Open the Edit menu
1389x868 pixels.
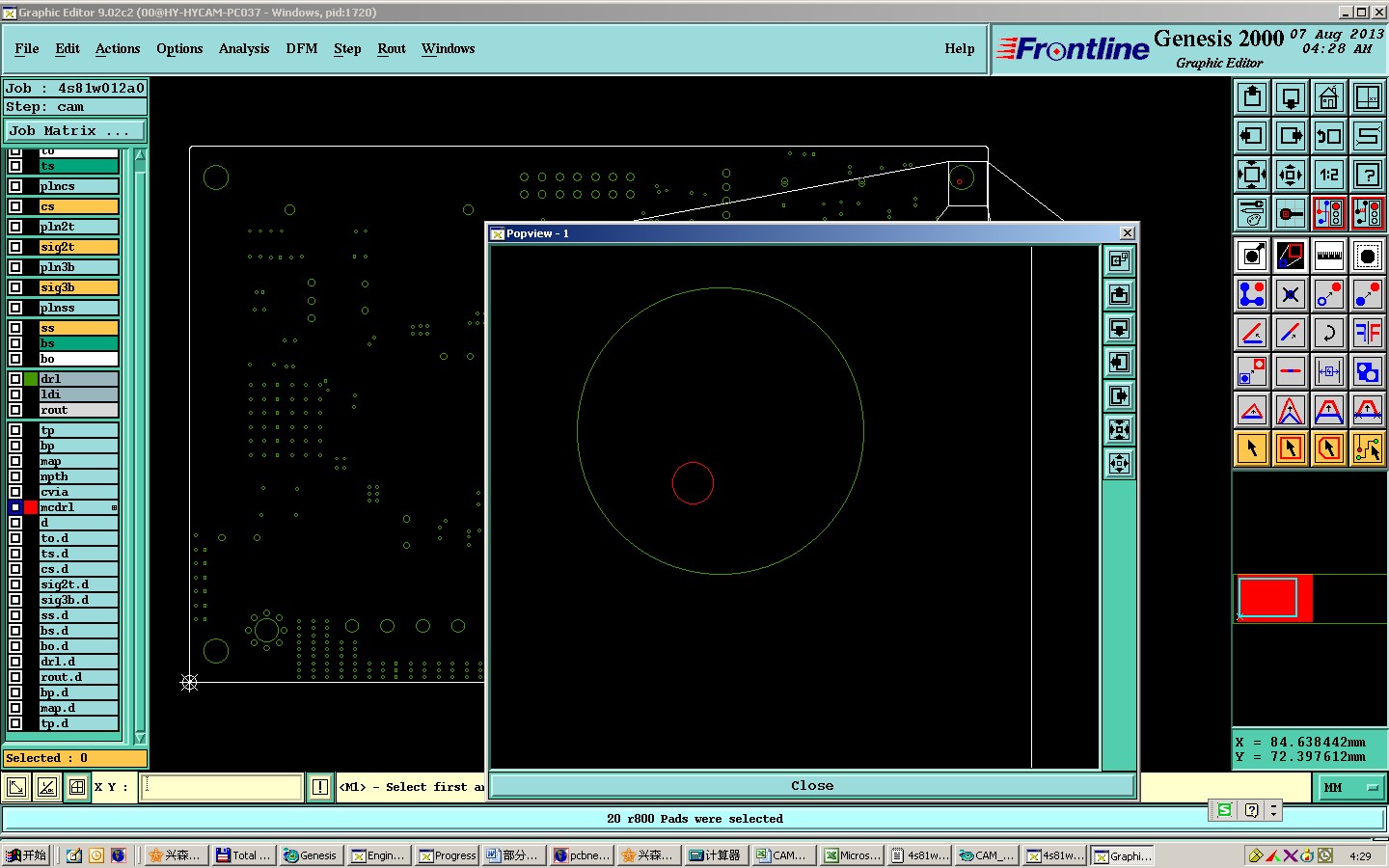[68, 48]
